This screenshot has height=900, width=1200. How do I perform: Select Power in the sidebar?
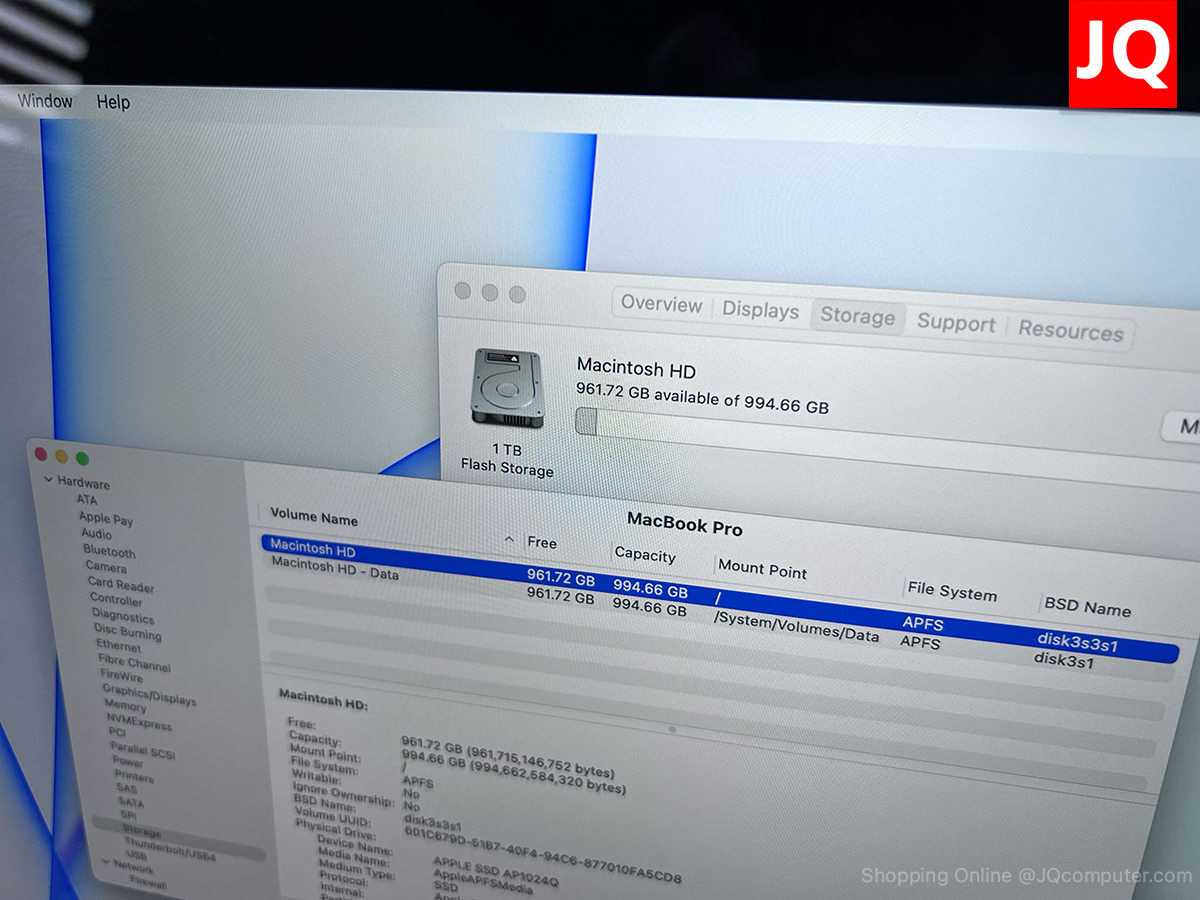pos(127,762)
